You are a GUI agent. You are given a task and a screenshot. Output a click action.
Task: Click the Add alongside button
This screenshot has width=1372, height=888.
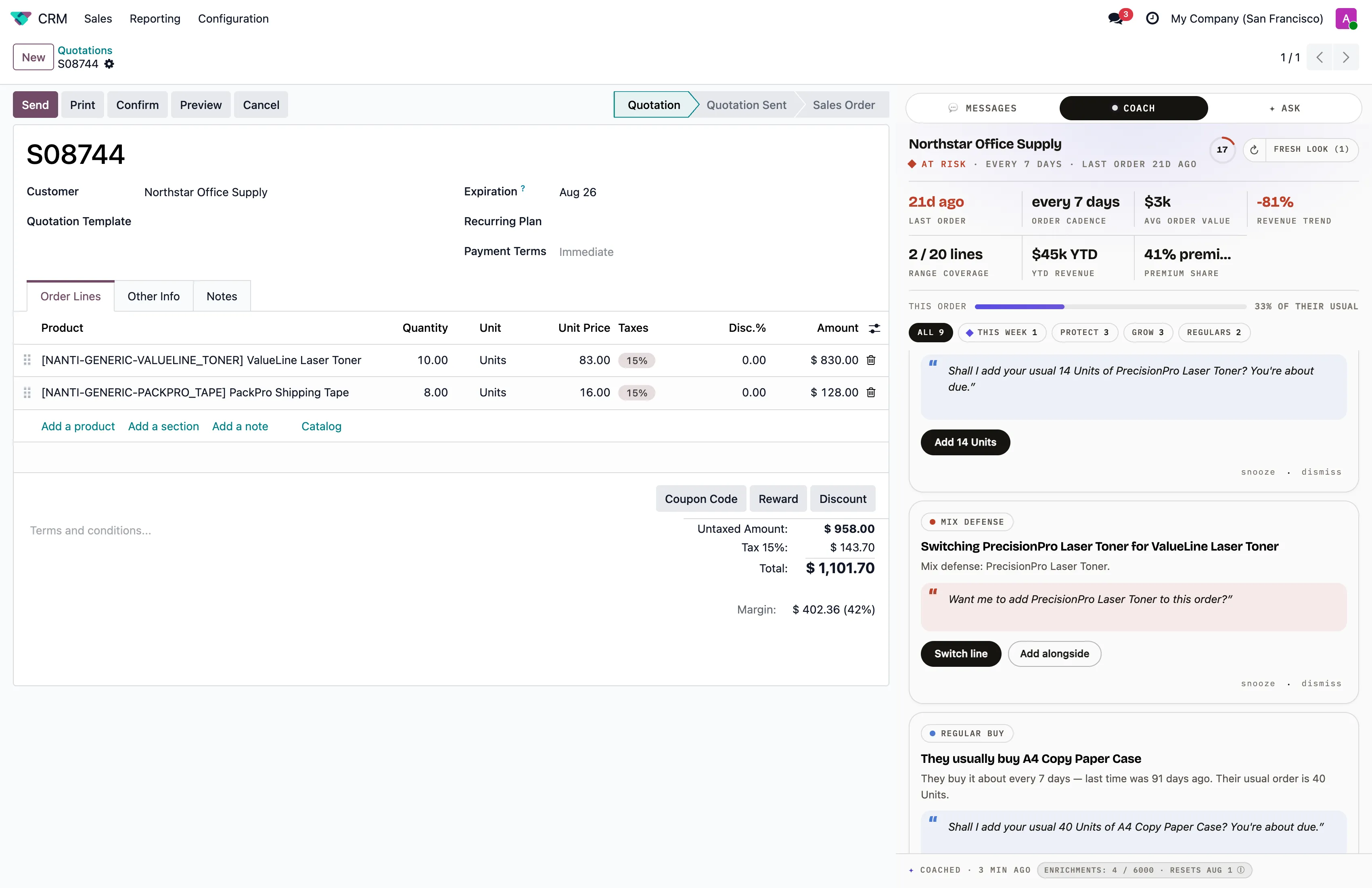coord(1054,654)
